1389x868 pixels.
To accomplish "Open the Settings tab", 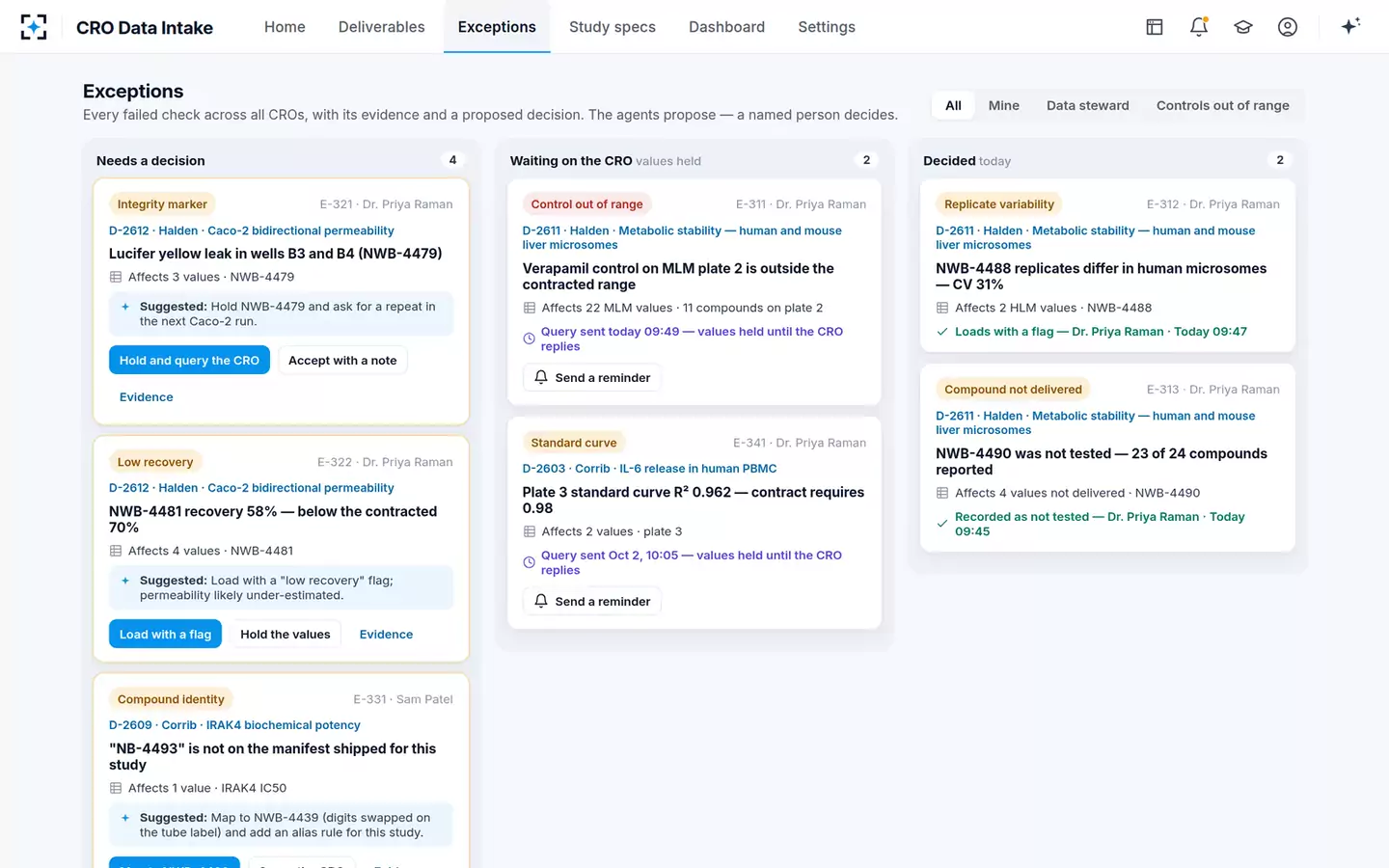I will 827,27.
